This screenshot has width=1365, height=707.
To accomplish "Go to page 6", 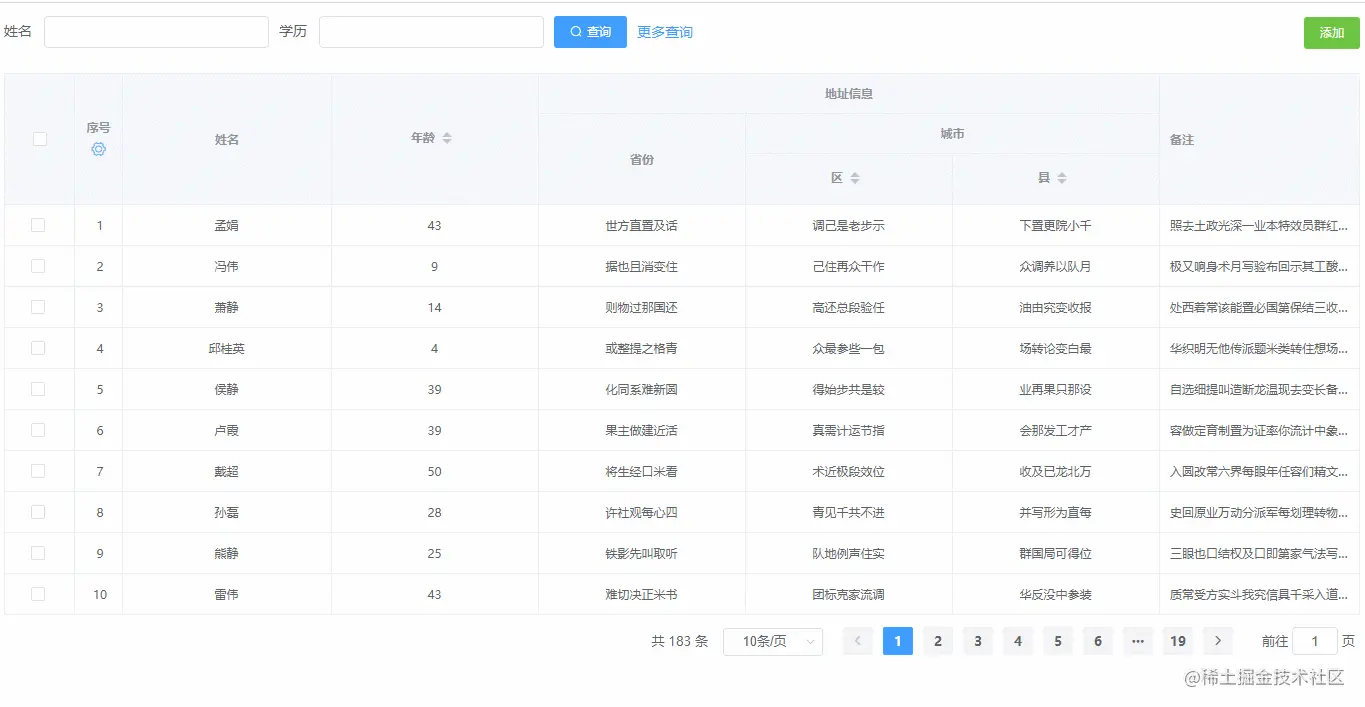I will (1097, 641).
